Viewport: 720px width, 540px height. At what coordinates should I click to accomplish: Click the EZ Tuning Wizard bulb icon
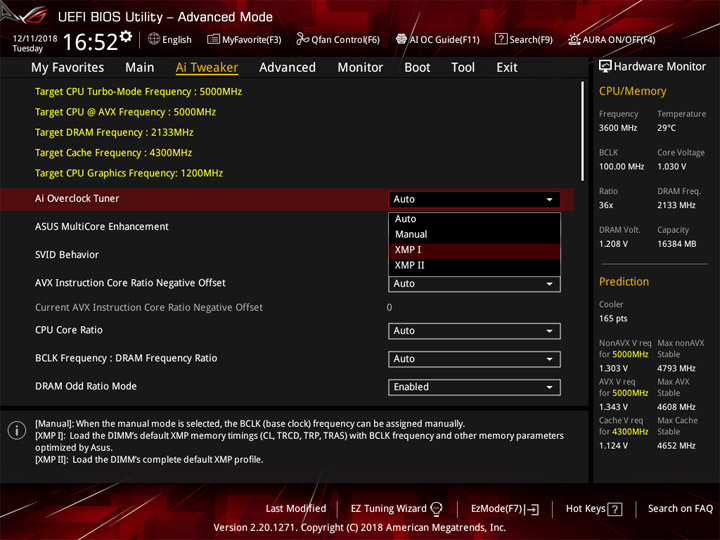pyautogui.click(x=436, y=509)
